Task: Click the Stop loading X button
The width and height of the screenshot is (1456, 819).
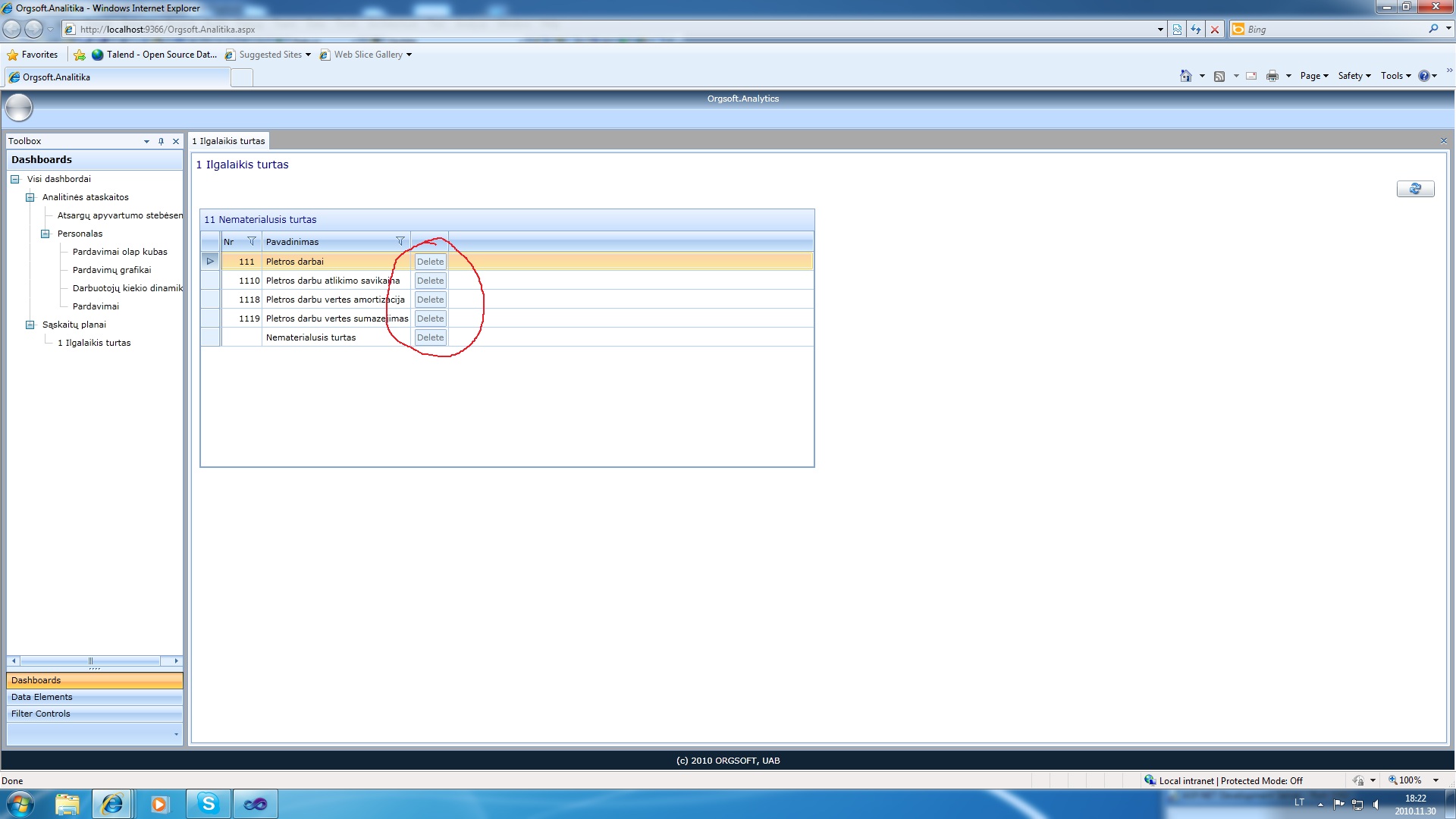Action: pos(1215,30)
